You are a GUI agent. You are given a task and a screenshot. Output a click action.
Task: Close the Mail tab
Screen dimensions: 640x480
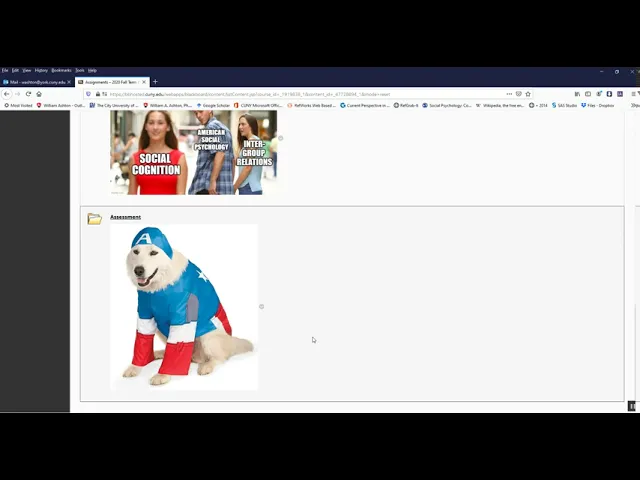[x=69, y=82]
